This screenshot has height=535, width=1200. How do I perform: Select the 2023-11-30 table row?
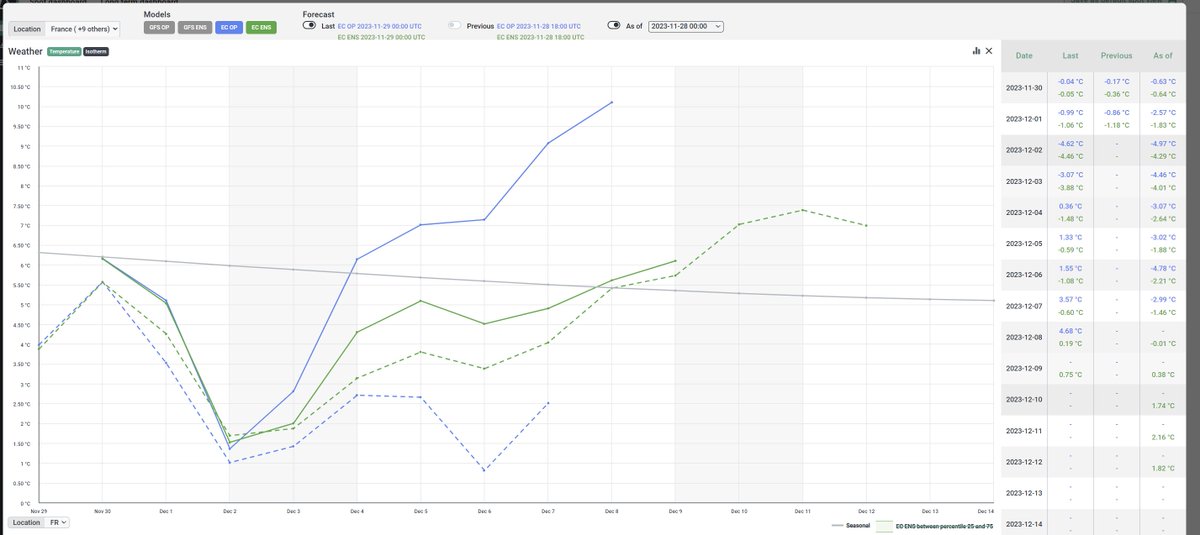click(1094, 87)
